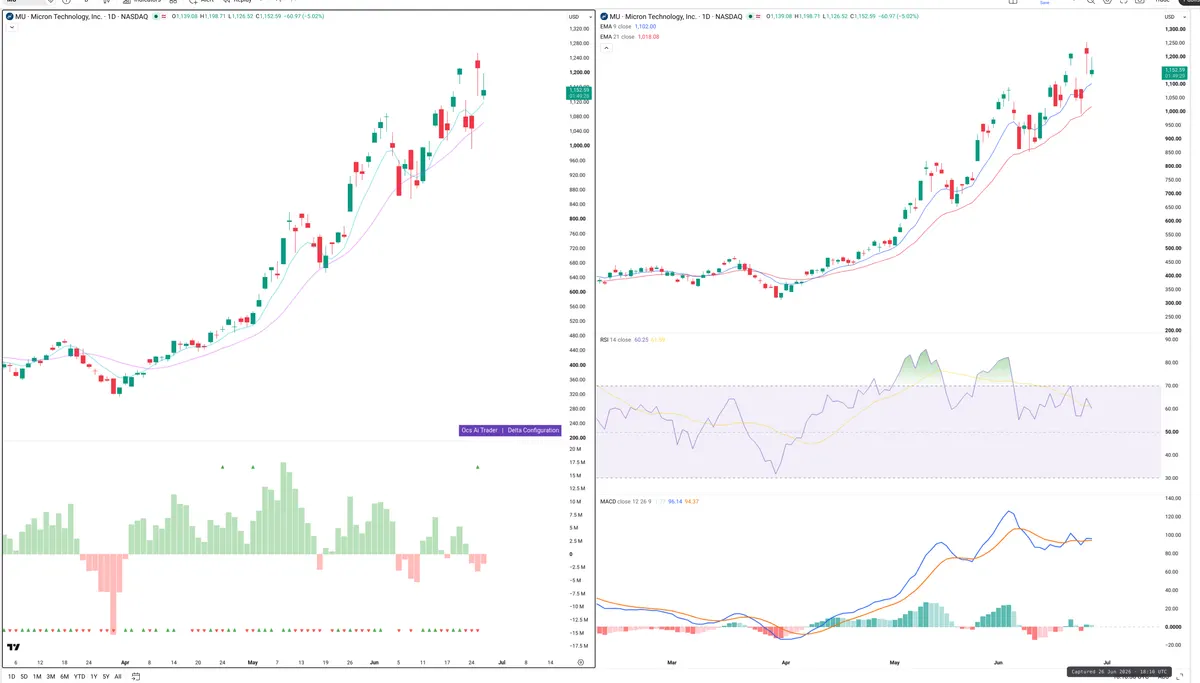The image size is (1200, 683).
Task: Click 70.00 level on RSI axis
Action: pyautogui.click(x=1173, y=386)
